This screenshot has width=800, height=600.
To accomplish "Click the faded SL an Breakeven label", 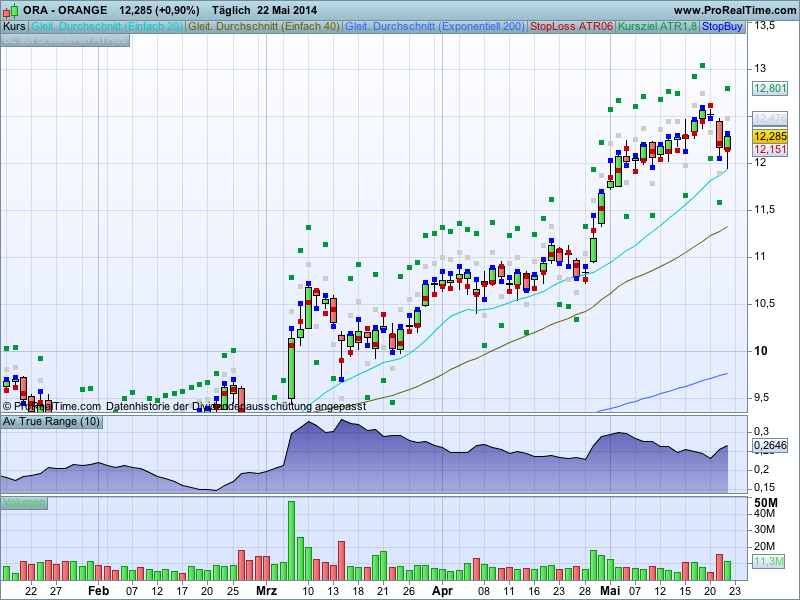I will (x=65, y=41).
